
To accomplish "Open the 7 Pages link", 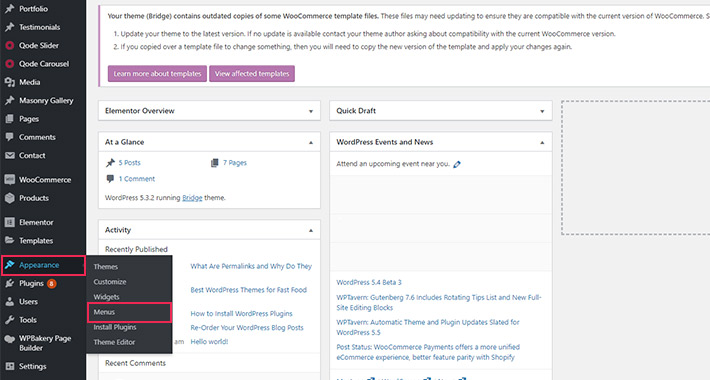I will click(x=235, y=163).
